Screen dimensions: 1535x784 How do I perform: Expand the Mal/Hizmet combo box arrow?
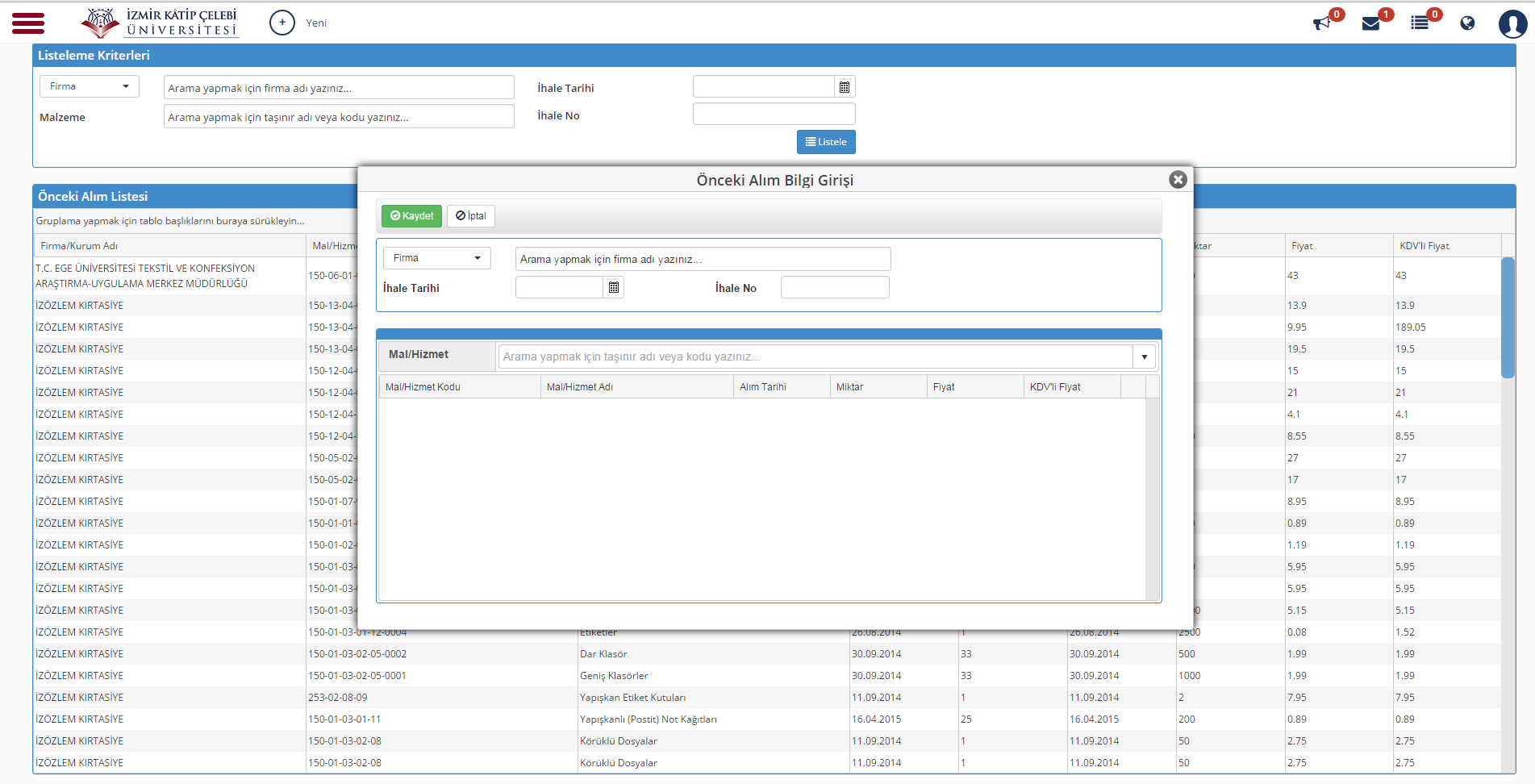tap(1144, 357)
